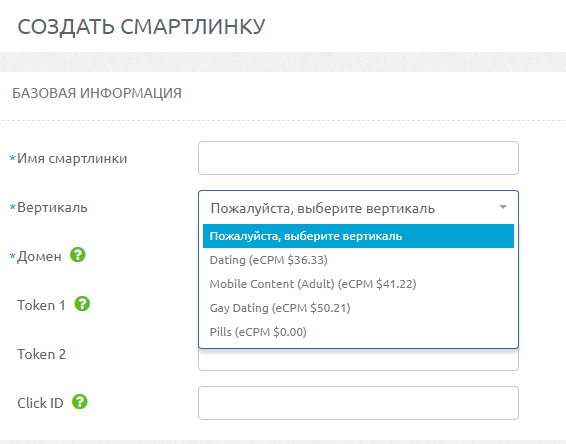The width and height of the screenshot is (566, 444).
Task: Click the help icon next to Домен
Action: pyautogui.click(x=78, y=255)
